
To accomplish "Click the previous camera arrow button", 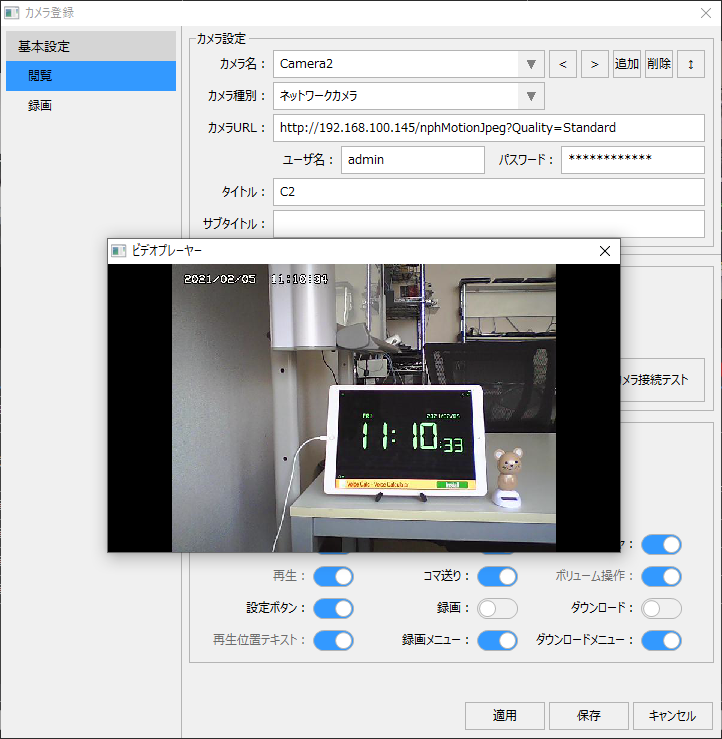I will pyautogui.click(x=563, y=64).
